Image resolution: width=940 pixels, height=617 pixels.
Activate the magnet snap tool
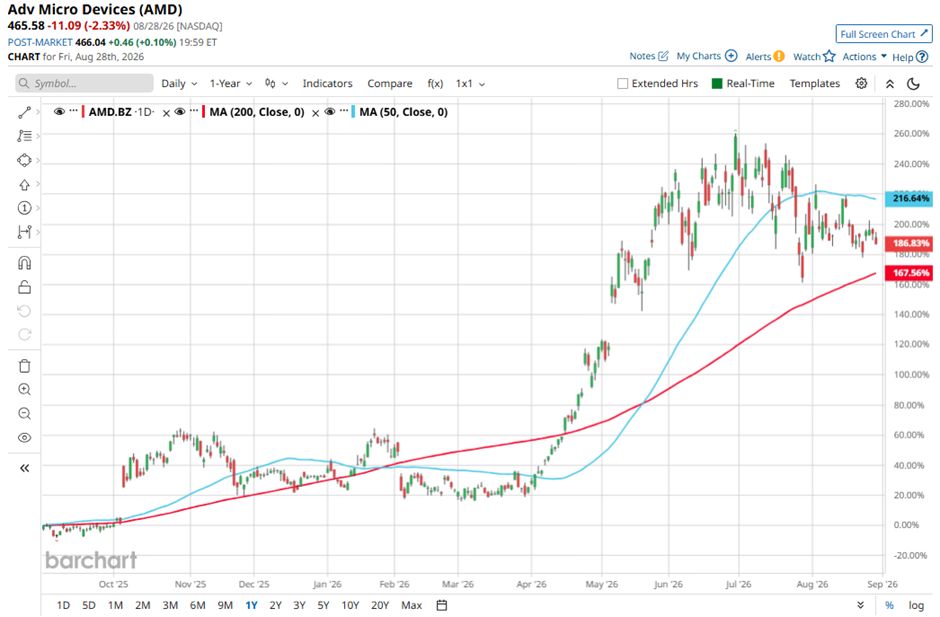pos(25,263)
